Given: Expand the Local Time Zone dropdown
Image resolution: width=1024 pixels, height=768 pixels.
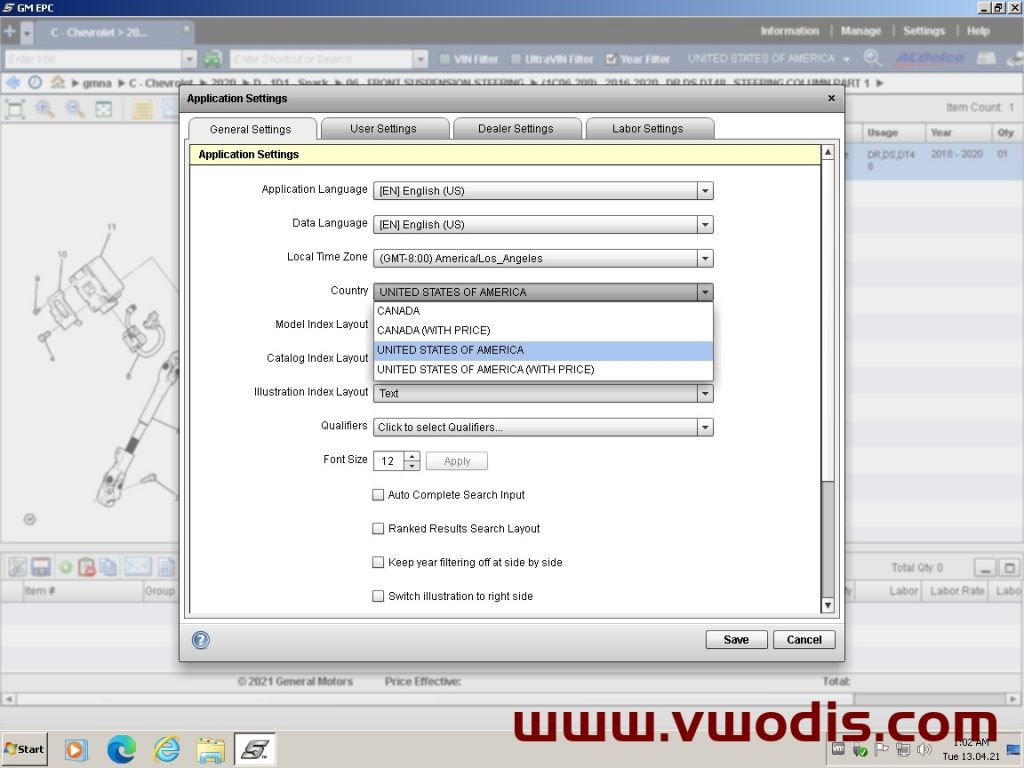Looking at the screenshot, I should point(705,259).
